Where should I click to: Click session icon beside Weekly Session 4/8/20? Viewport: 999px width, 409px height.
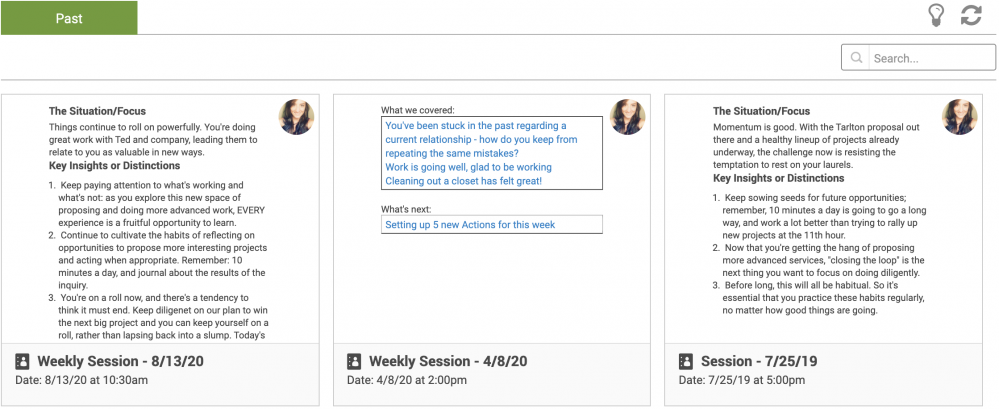(354, 361)
